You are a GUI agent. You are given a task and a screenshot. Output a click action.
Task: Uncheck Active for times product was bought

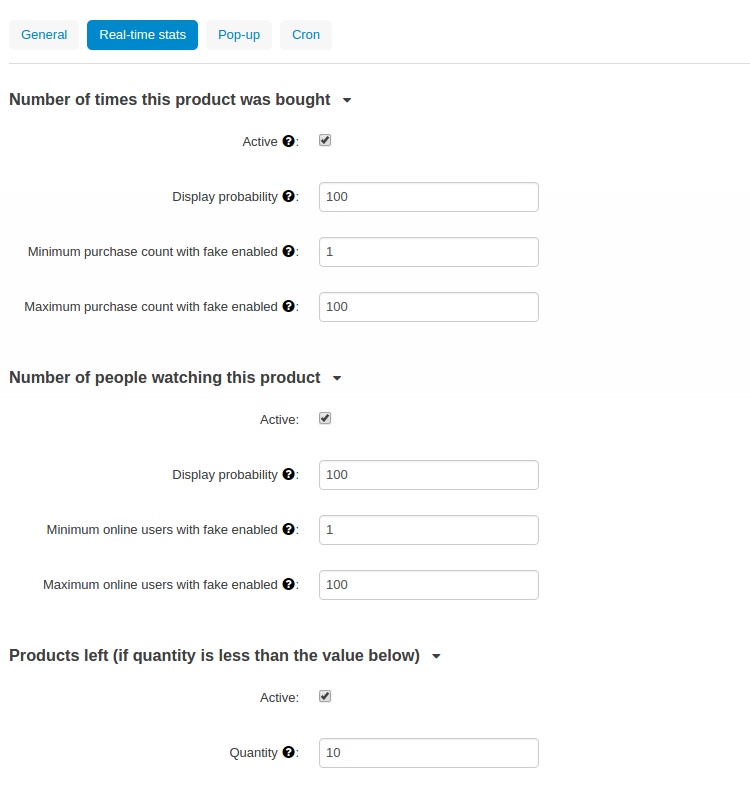325,140
